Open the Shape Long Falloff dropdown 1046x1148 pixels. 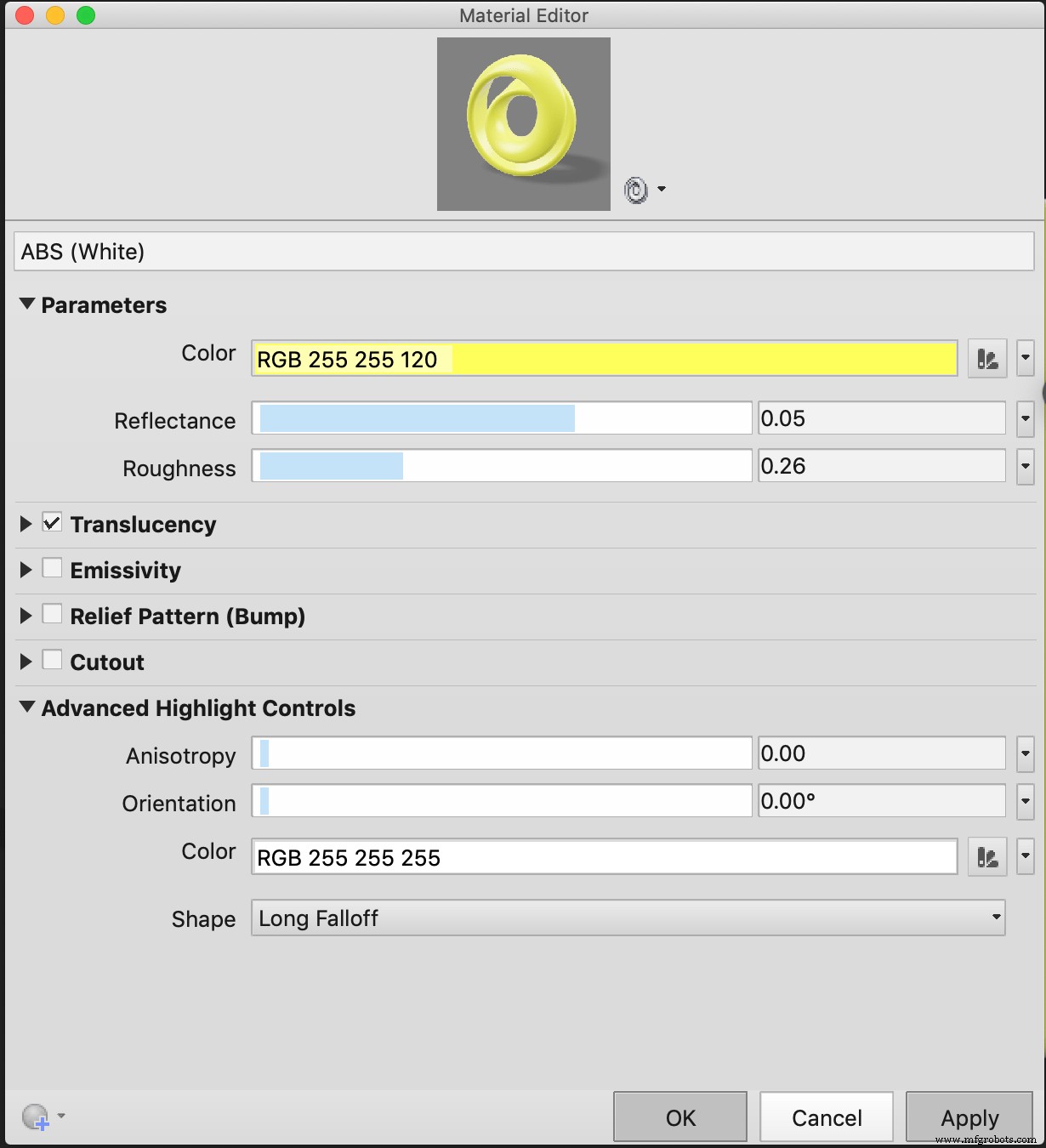coord(628,918)
